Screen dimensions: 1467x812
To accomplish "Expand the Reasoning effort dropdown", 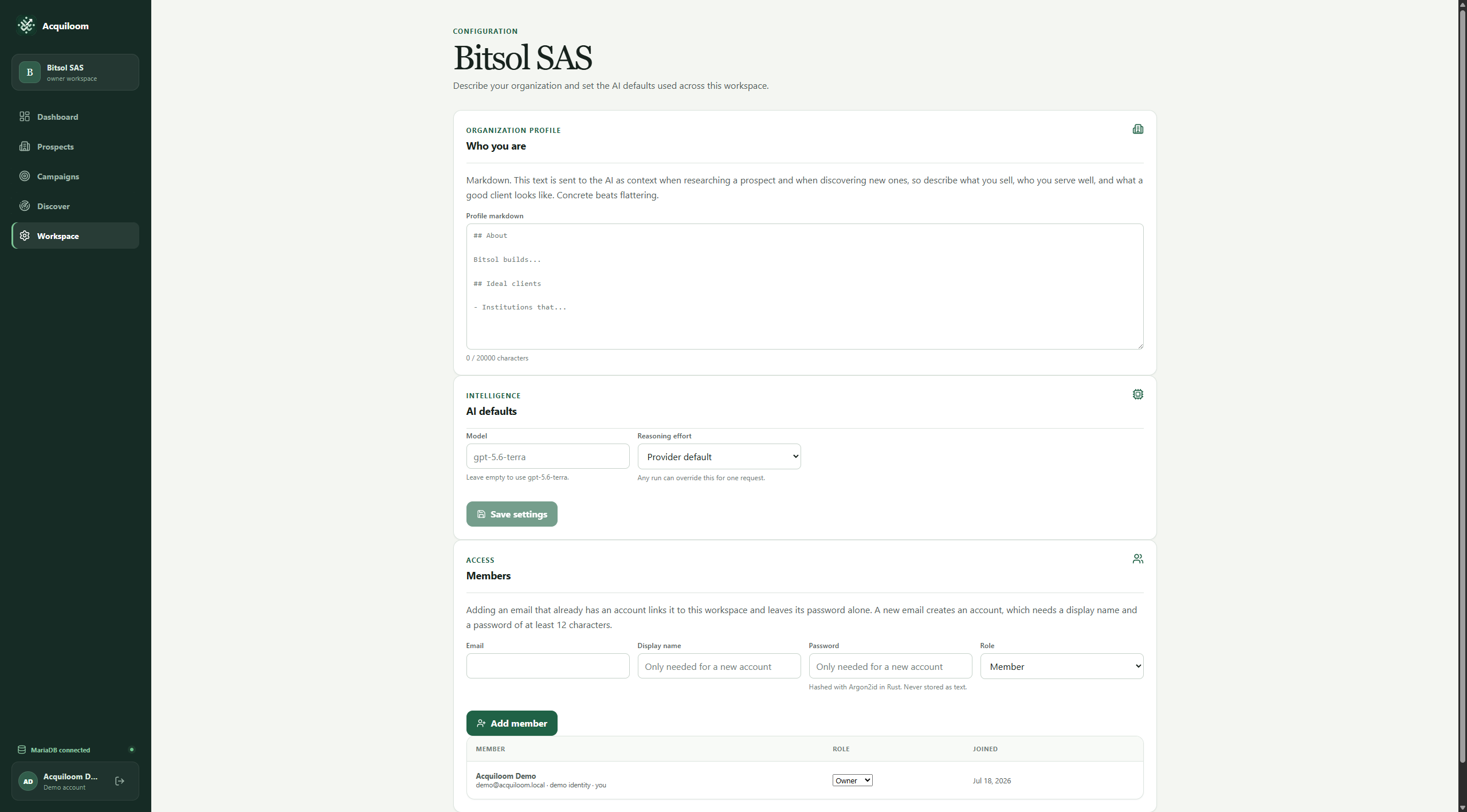I will pyautogui.click(x=719, y=457).
